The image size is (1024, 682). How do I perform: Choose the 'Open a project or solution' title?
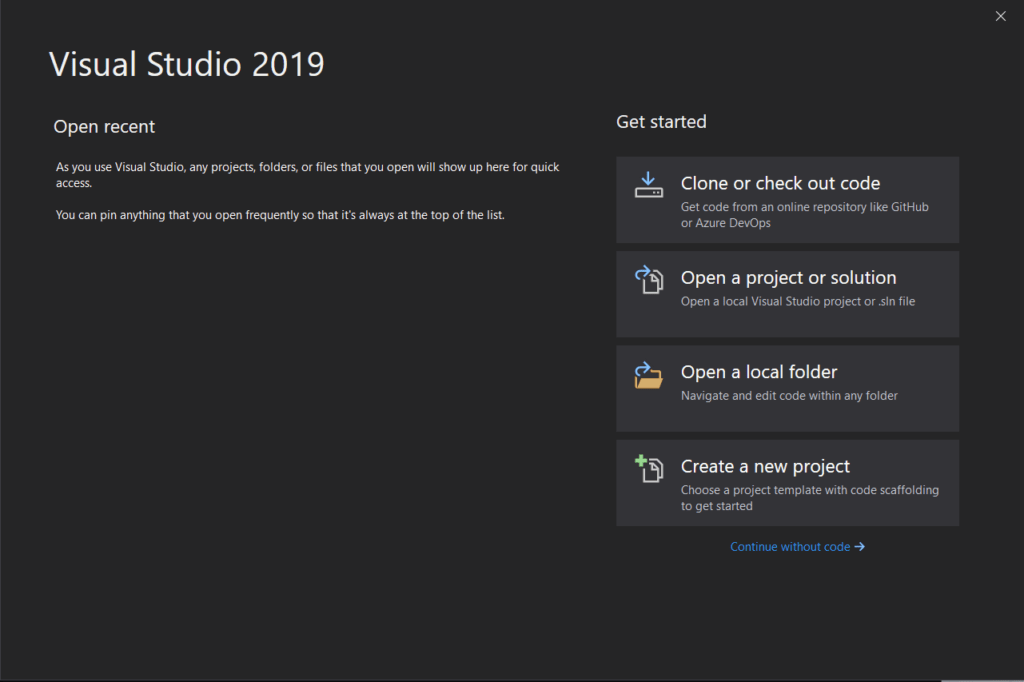(x=788, y=278)
